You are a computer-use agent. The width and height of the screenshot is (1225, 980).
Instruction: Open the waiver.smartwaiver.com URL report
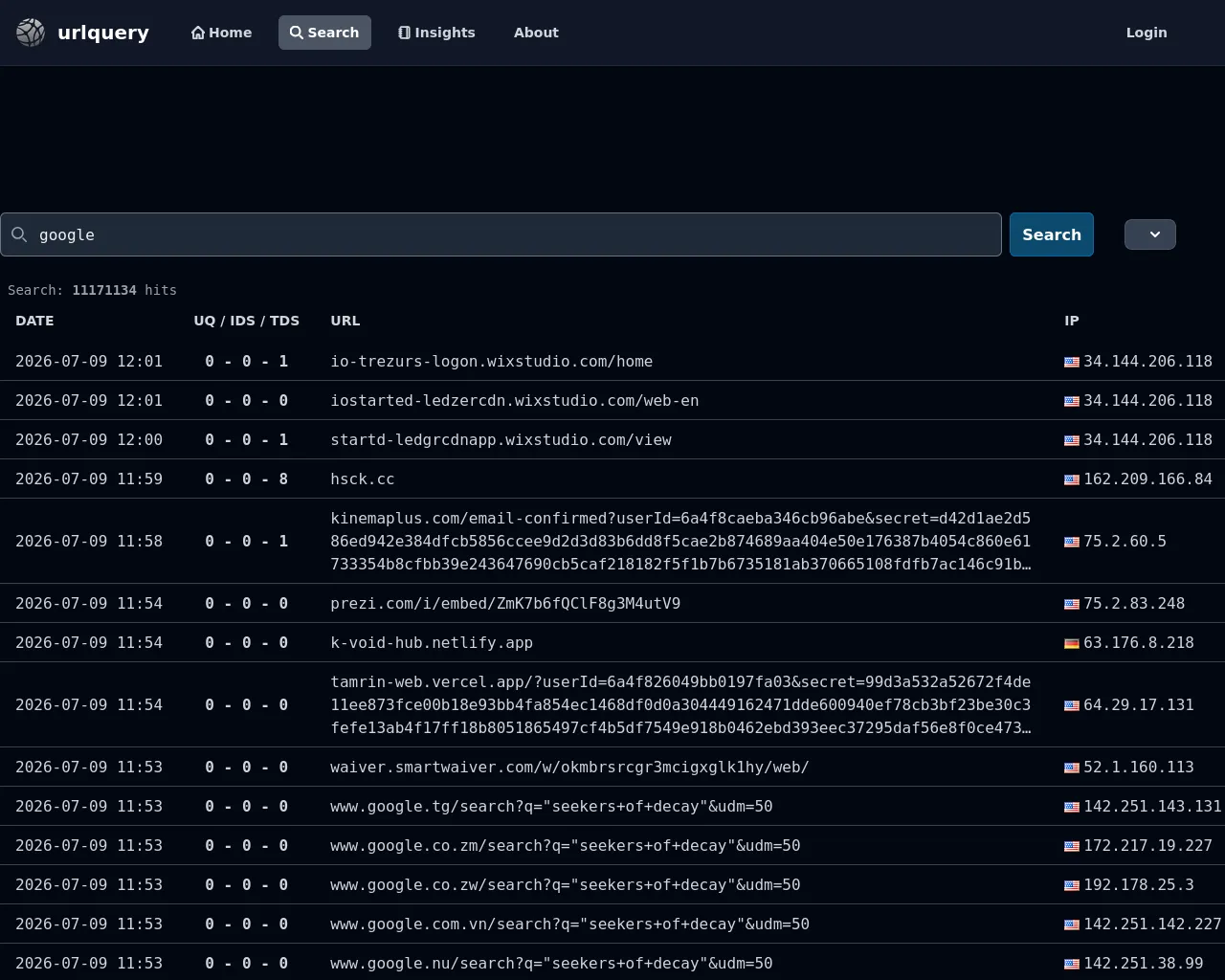click(569, 768)
